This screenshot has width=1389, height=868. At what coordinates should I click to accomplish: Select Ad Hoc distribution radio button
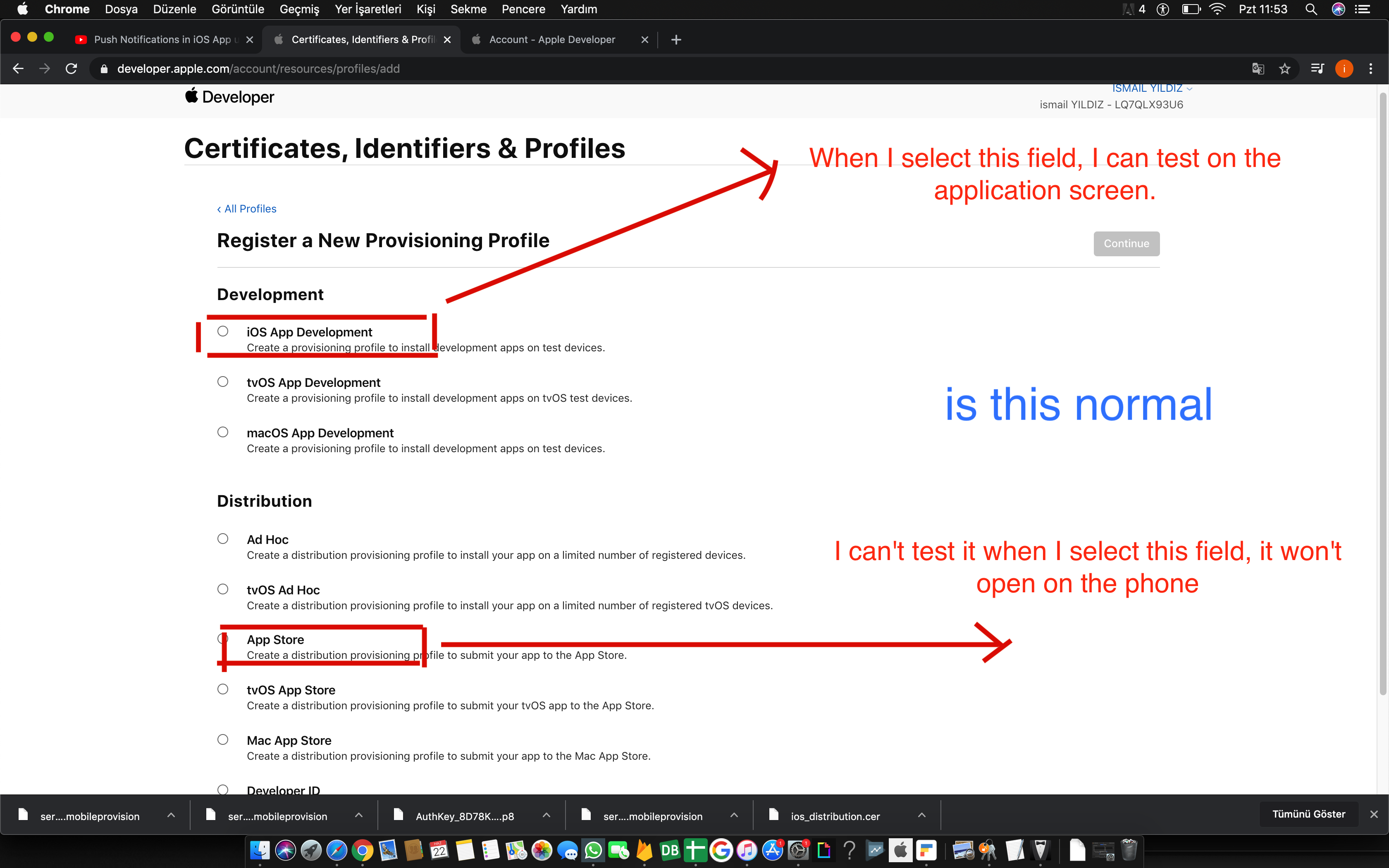223,539
